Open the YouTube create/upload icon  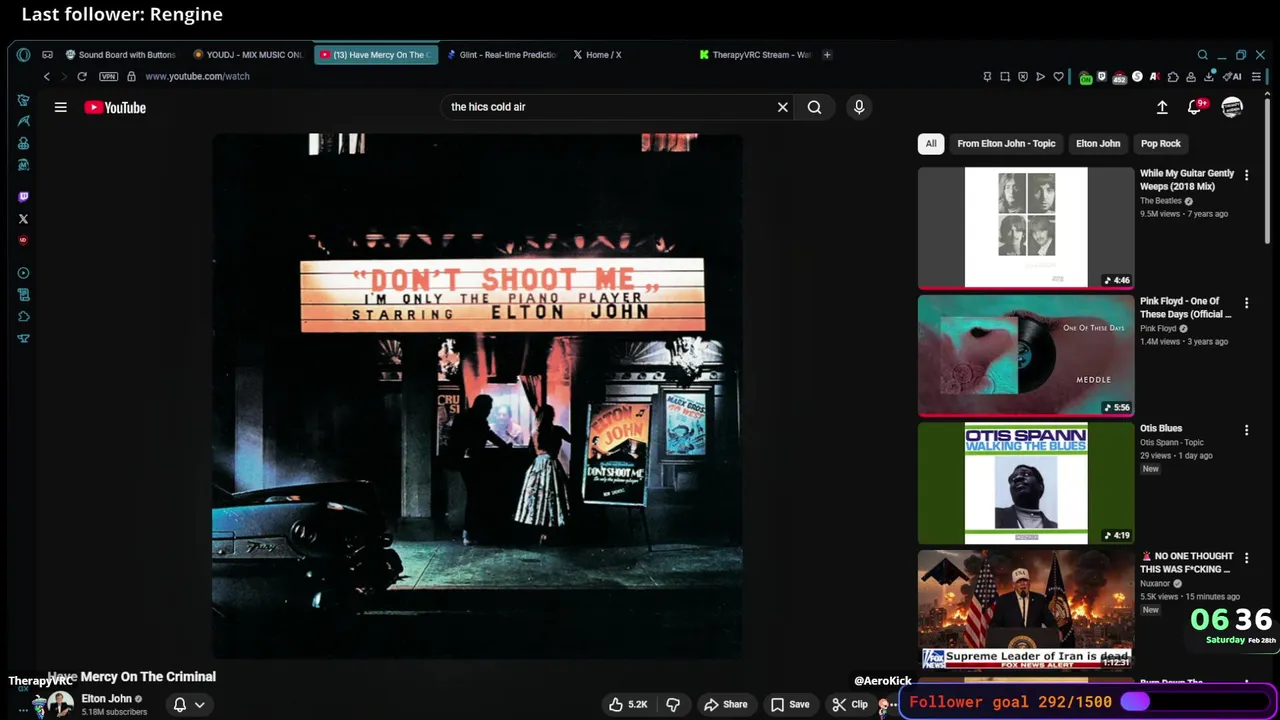1162,107
